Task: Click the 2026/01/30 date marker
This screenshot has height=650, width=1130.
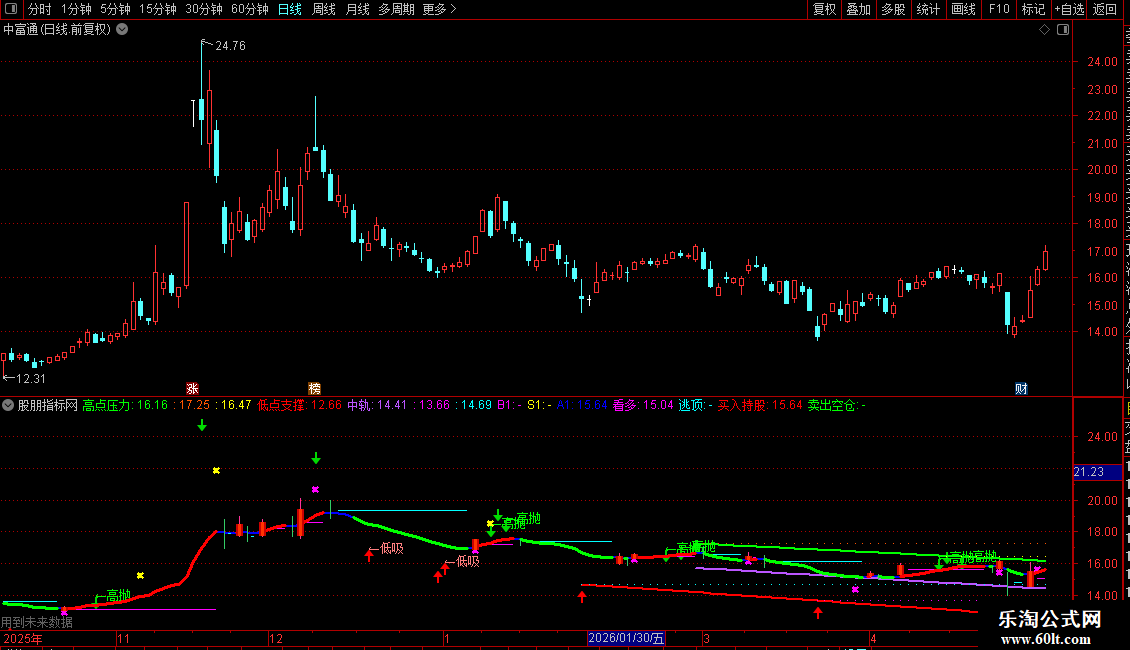Action: (x=626, y=638)
